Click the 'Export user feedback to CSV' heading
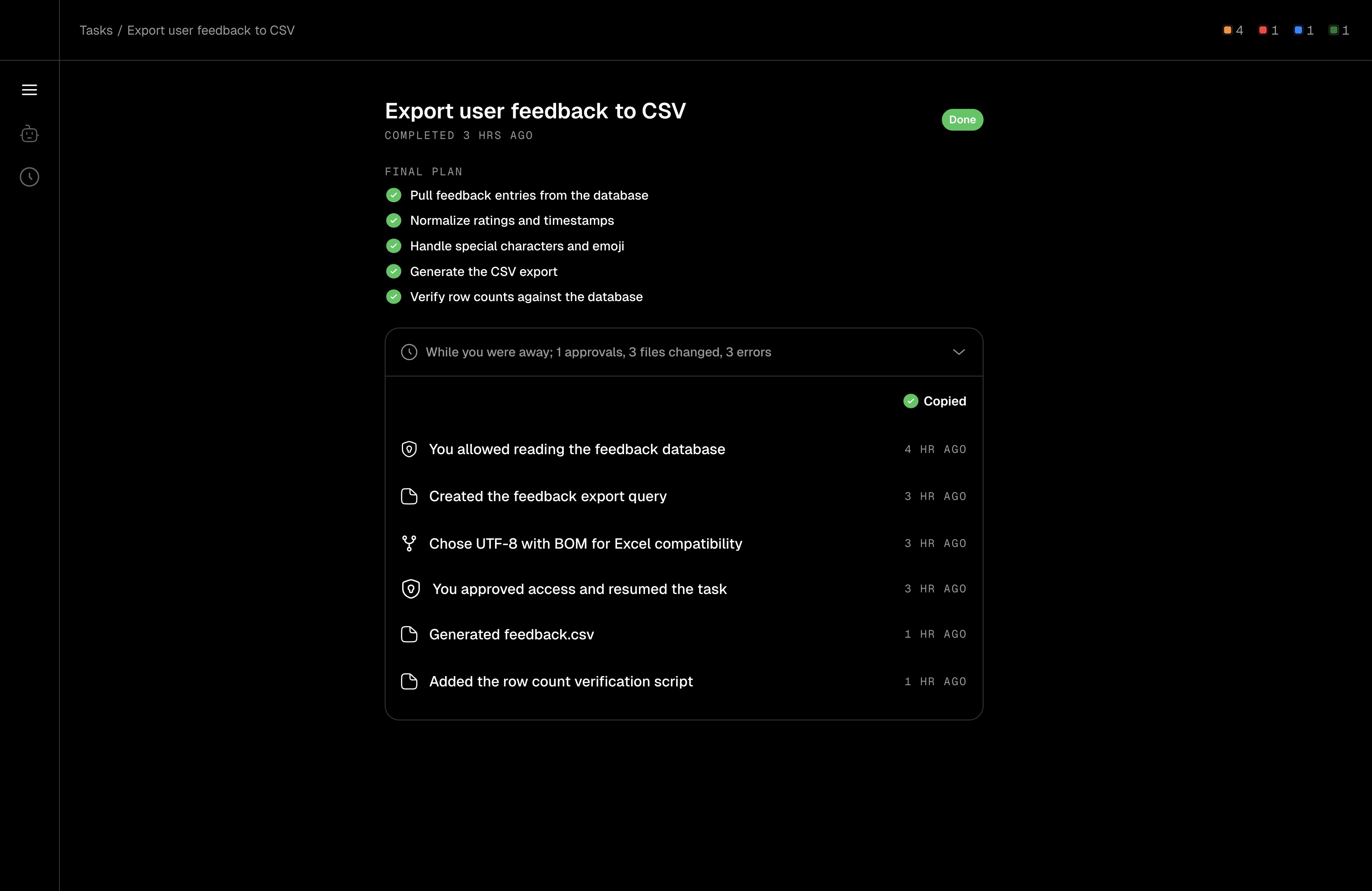 pos(535,111)
